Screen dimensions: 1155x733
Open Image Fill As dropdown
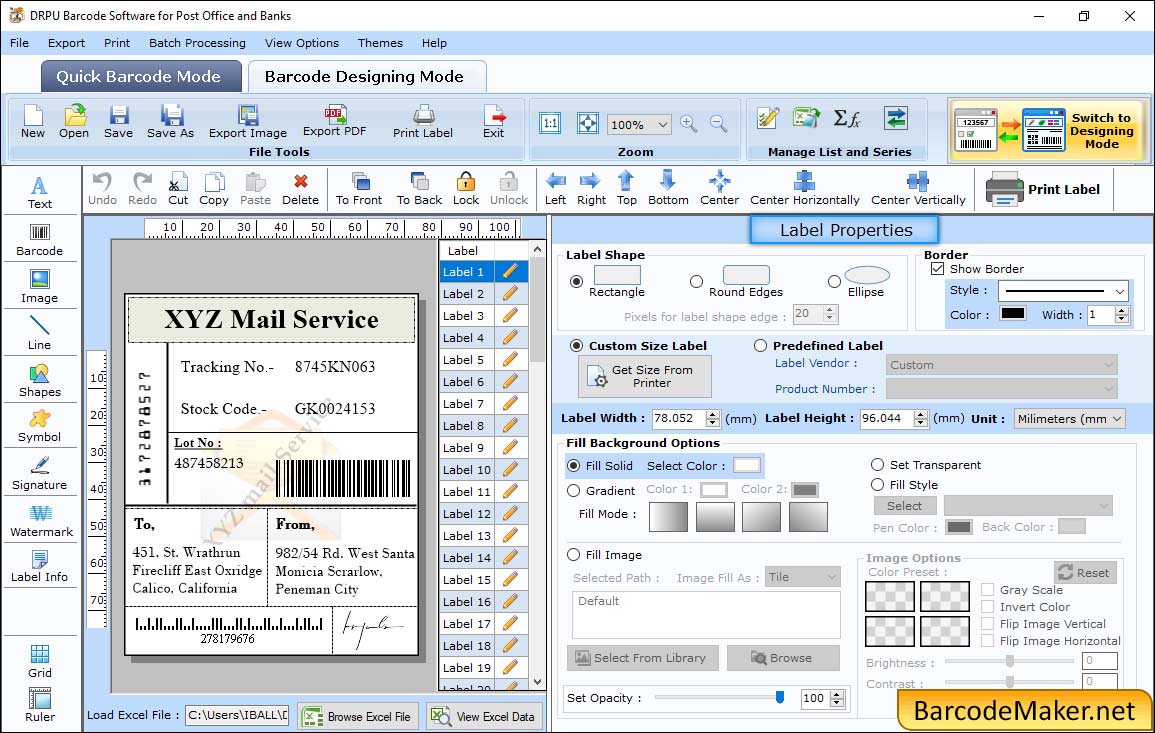point(802,577)
